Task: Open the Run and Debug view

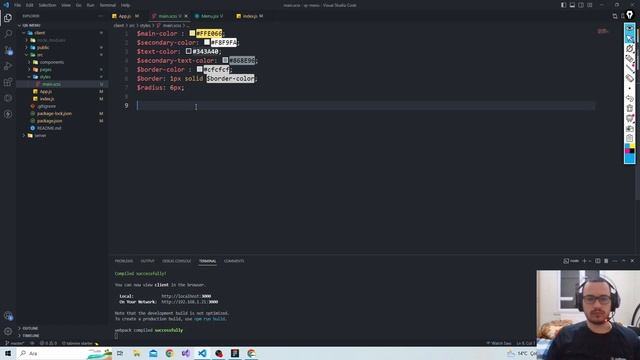Action: click(x=8, y=66)
